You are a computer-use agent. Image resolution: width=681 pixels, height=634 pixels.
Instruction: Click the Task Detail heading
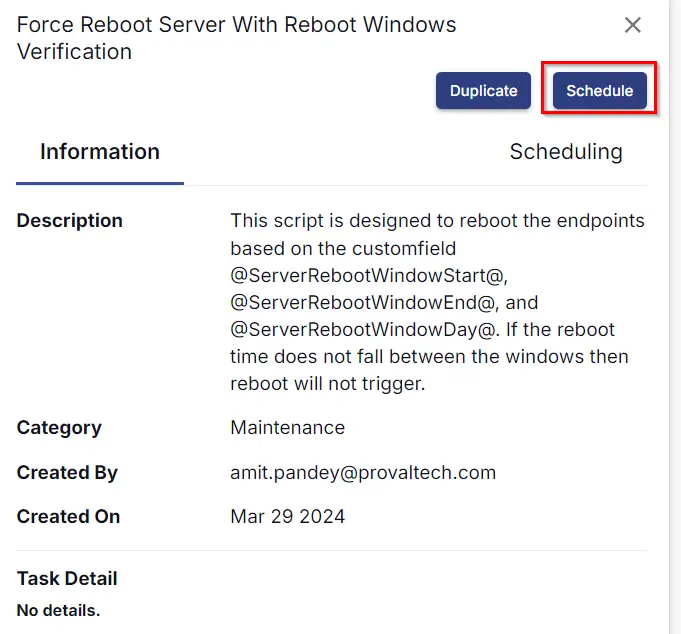pyautogui.click(x=67, y=578)
